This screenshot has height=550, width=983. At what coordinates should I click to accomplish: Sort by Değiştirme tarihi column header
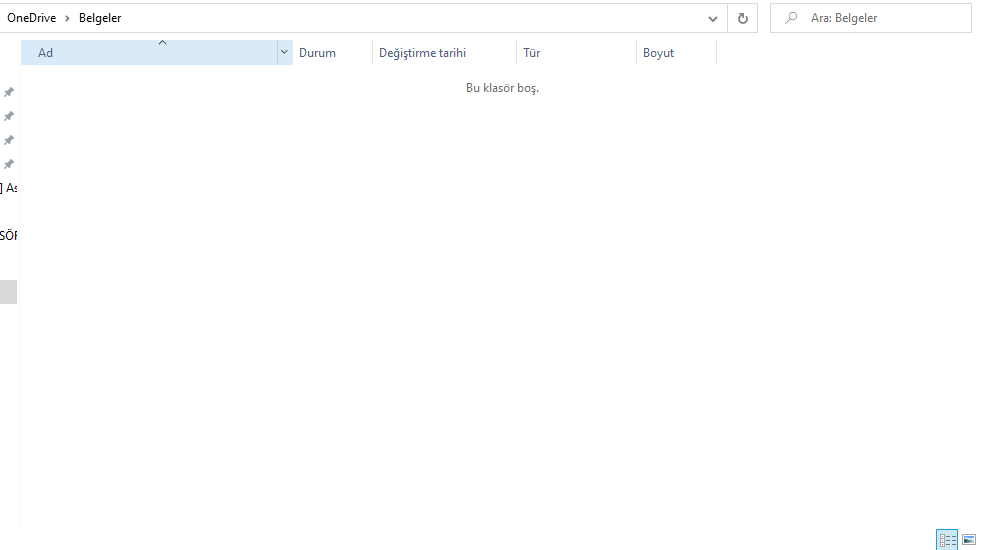coord(444,53)
